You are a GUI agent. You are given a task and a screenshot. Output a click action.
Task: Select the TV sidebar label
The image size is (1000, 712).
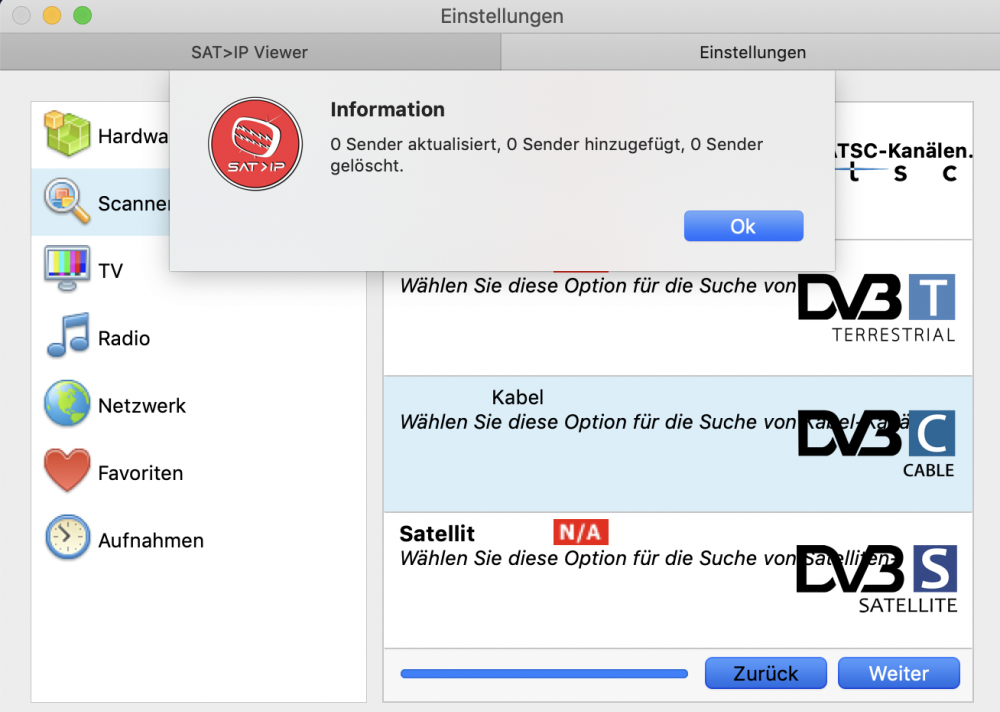pos(110,271)
